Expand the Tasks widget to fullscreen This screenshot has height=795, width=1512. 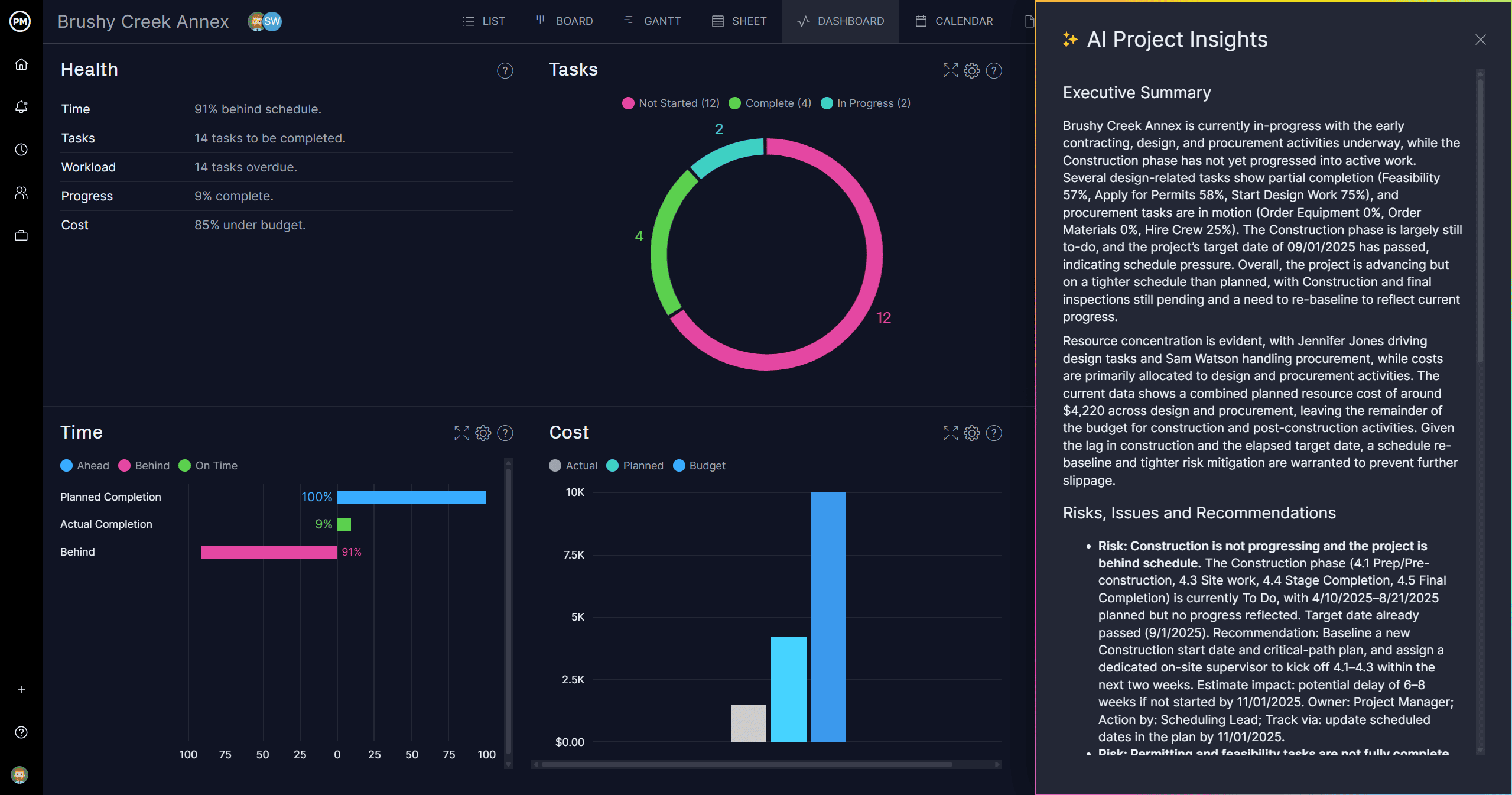[951, 71]
